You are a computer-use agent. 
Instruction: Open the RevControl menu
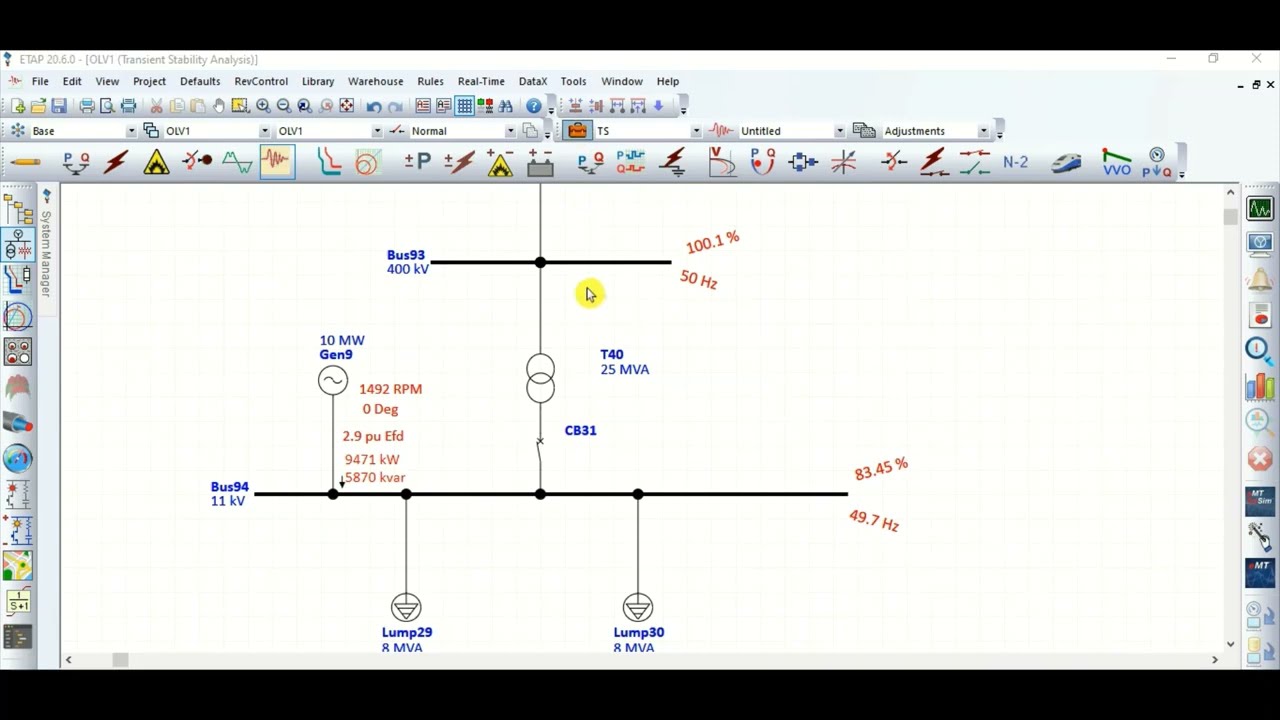[x=261, y=81]
